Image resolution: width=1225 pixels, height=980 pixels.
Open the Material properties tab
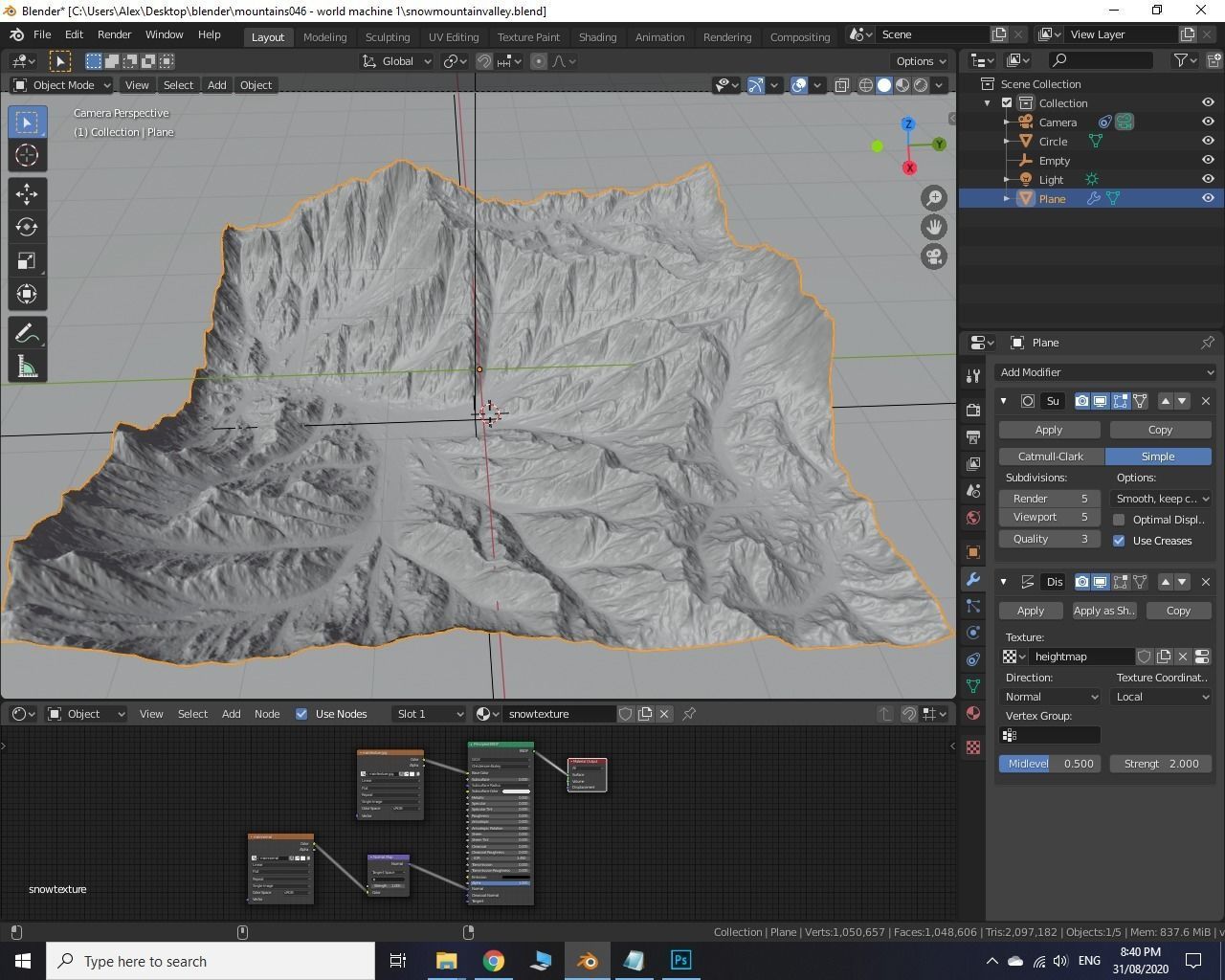973,713
